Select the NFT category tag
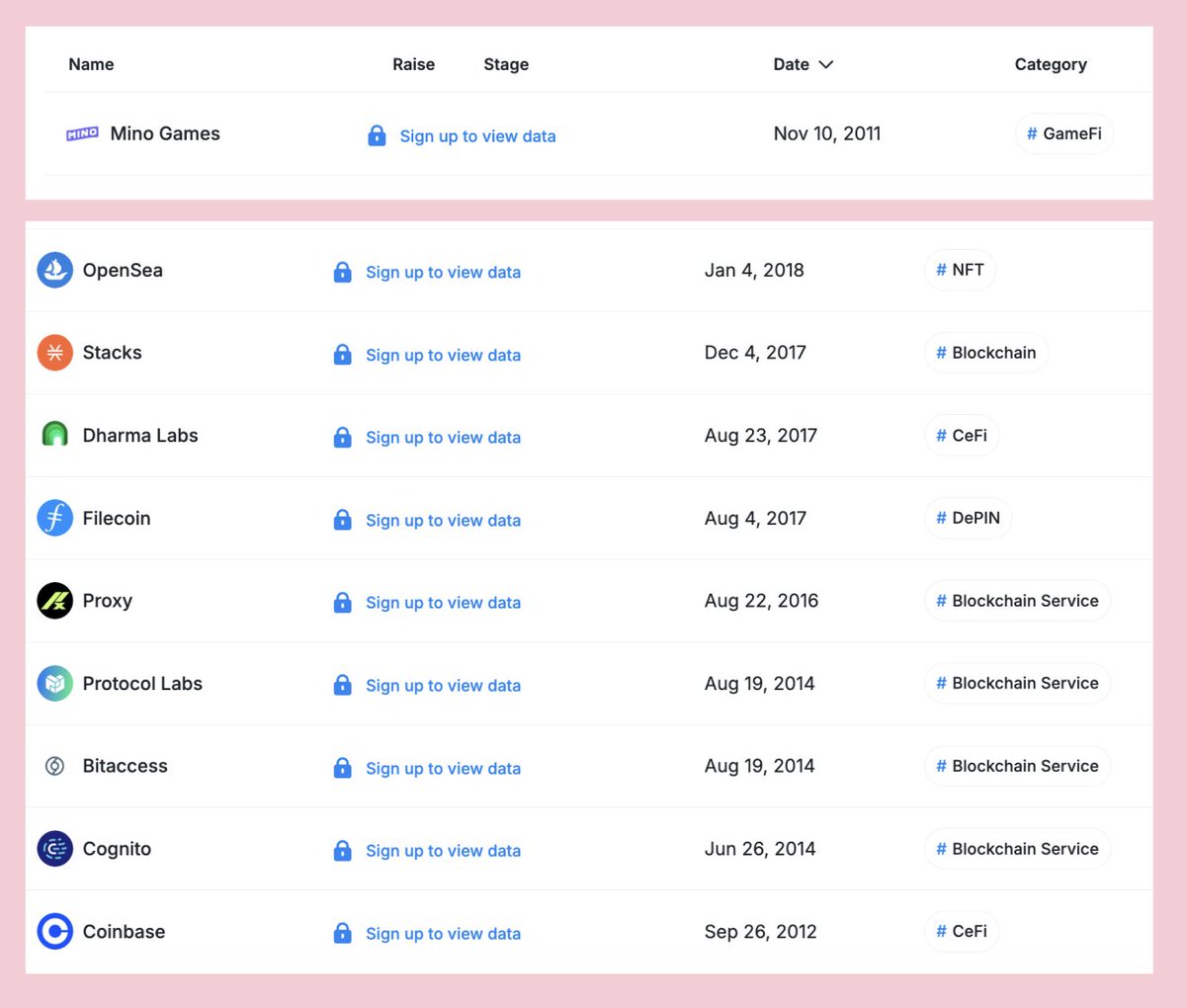This screenshot has width=1186, height=1008. [x=960, y=270]
